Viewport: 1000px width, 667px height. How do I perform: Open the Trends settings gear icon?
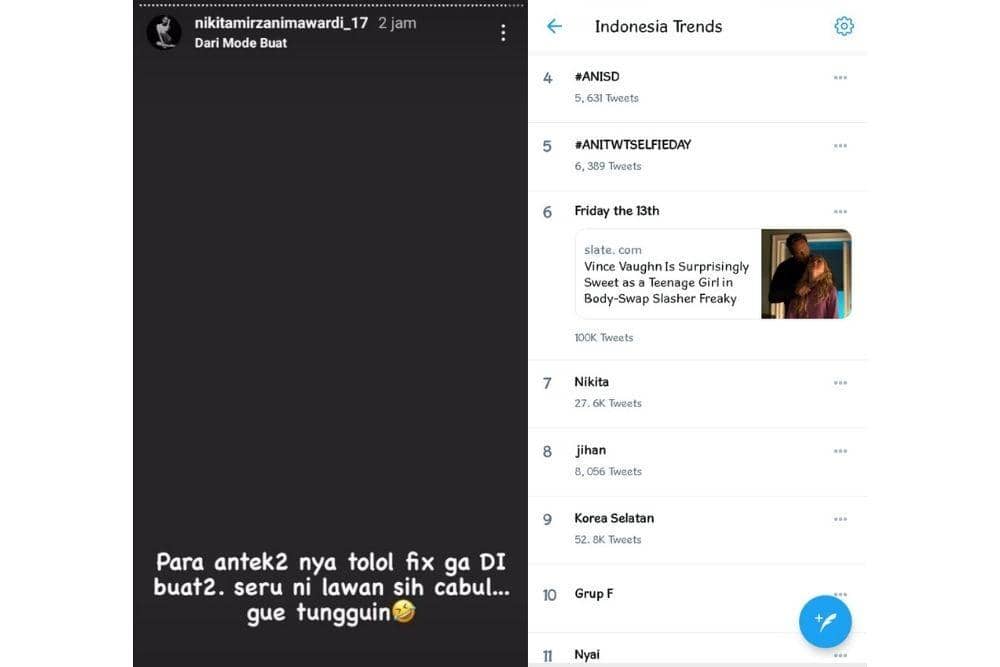pos(844,26)
